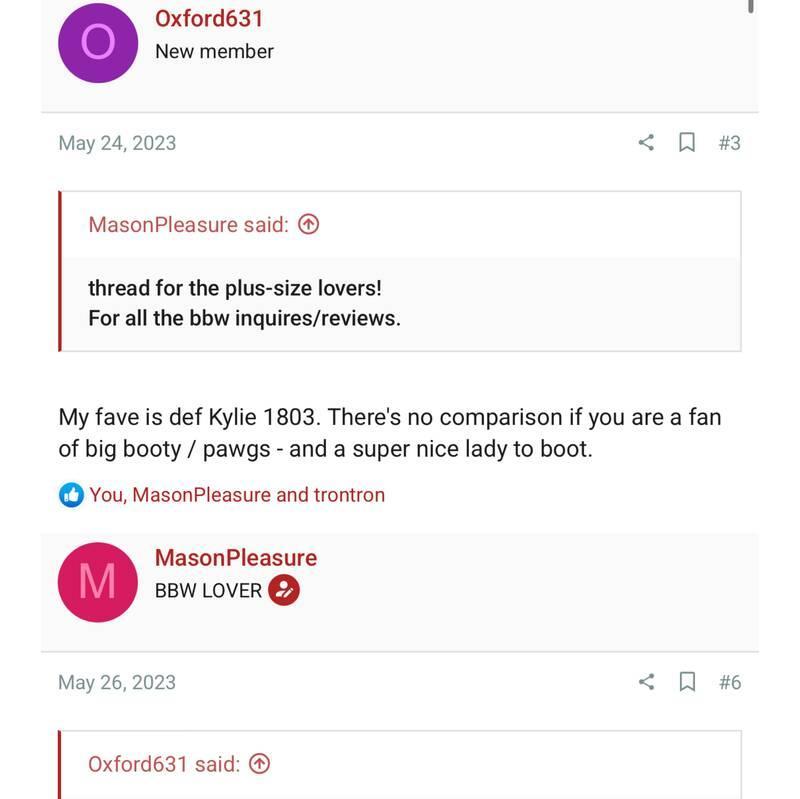
Task: Open Oxford631's purple avatar
Action: pyautogui.click(x=98, y=43)
